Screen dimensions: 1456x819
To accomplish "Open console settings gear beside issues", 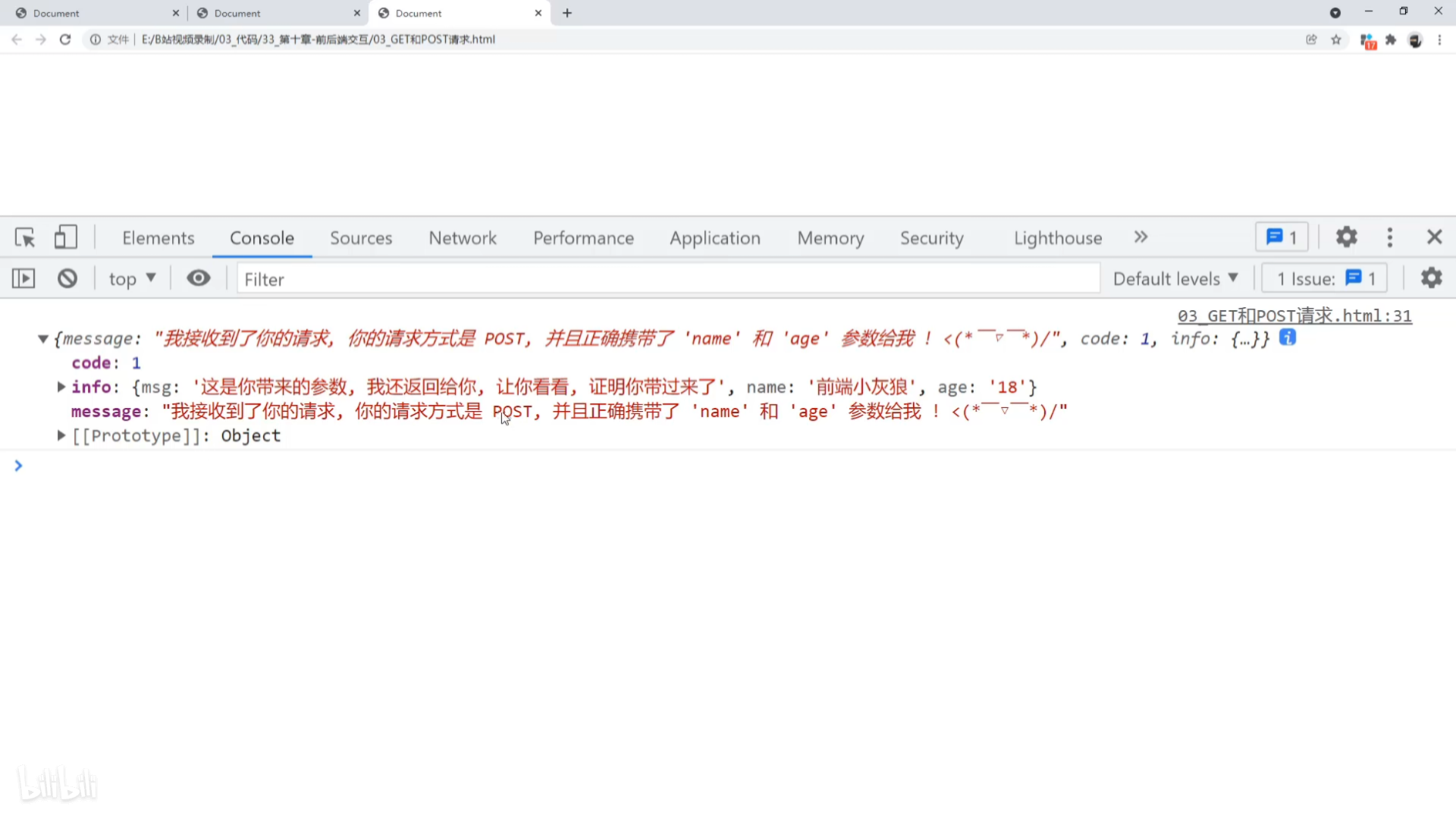I will tap(1431, 278).
